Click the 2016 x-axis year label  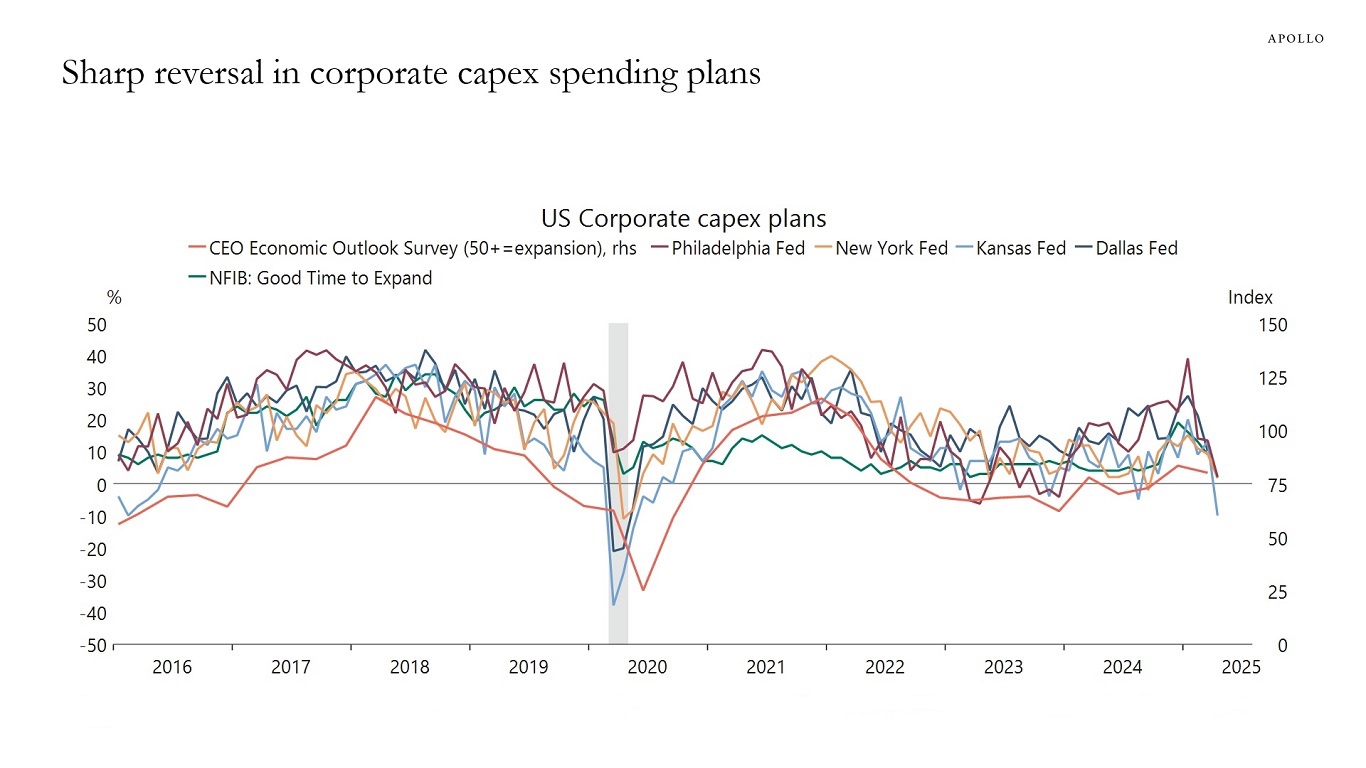(x=172, y=667)
